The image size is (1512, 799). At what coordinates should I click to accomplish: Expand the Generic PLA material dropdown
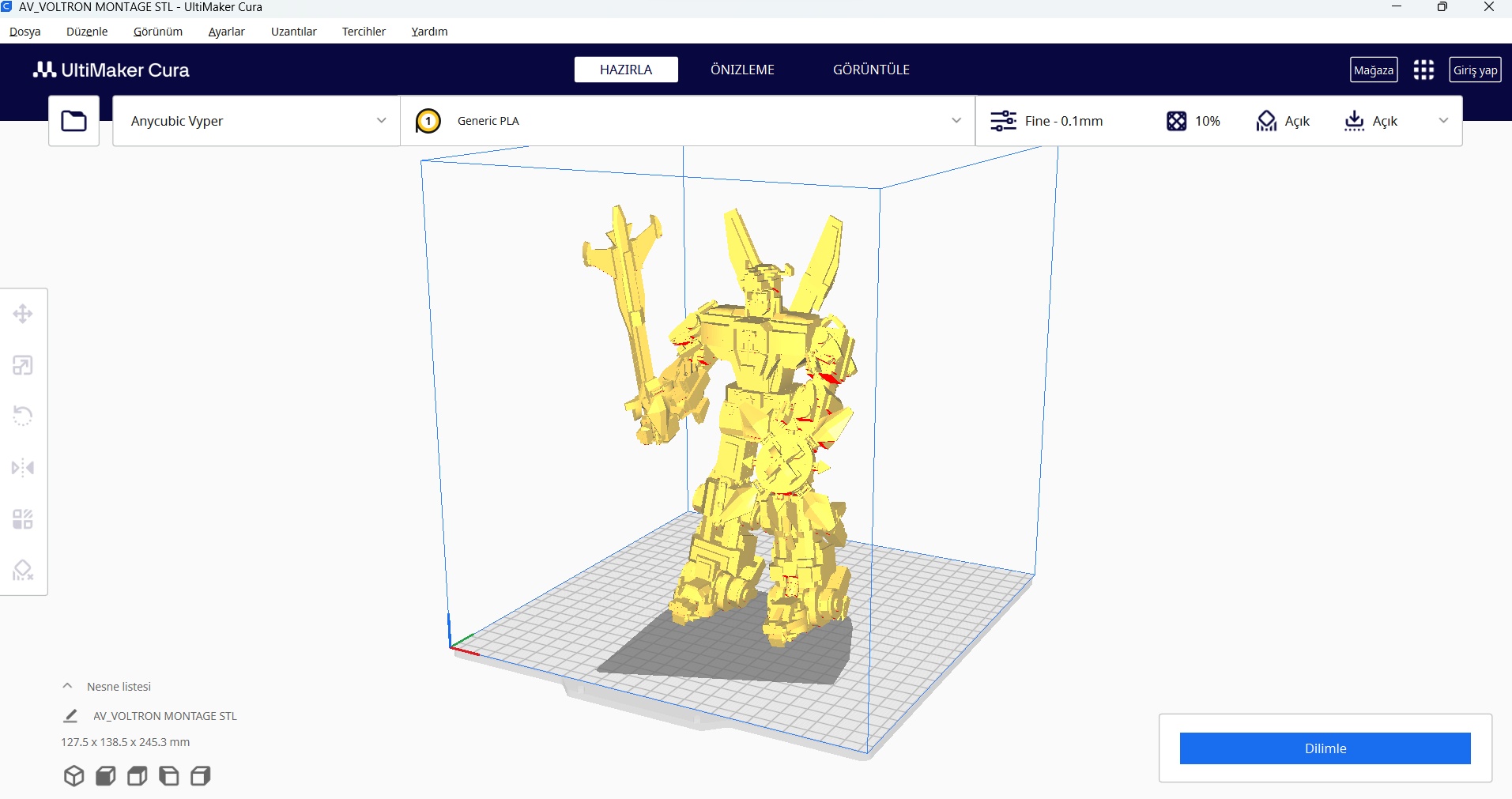click(688, 121)
